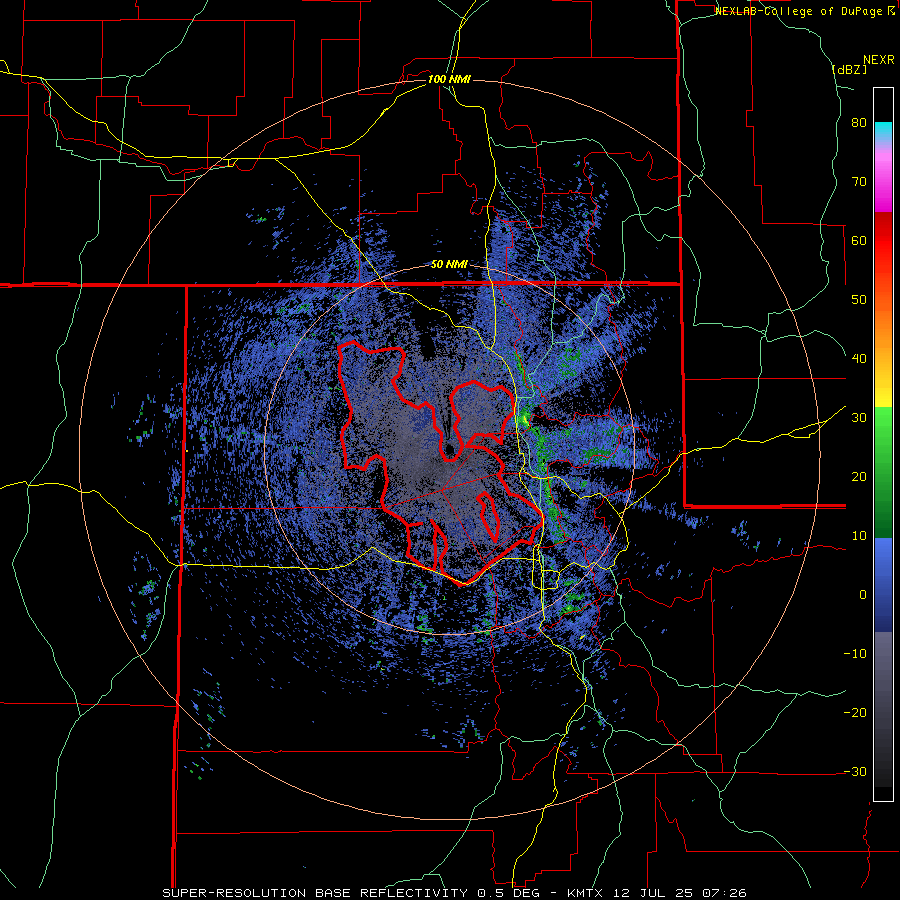Click the 60 value on dBZ scale
This screenshot has height=900, width=900.
click(859, 240)
